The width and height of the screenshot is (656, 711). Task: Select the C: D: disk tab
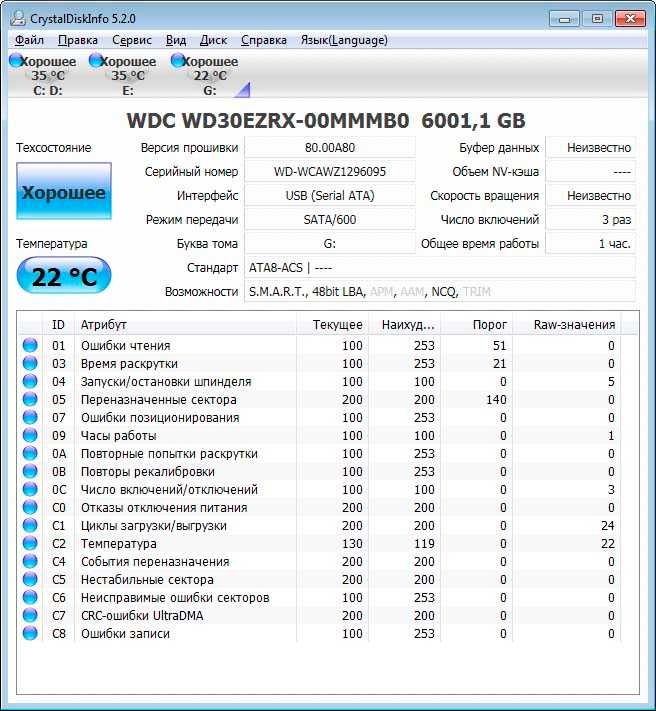[43, 75]
